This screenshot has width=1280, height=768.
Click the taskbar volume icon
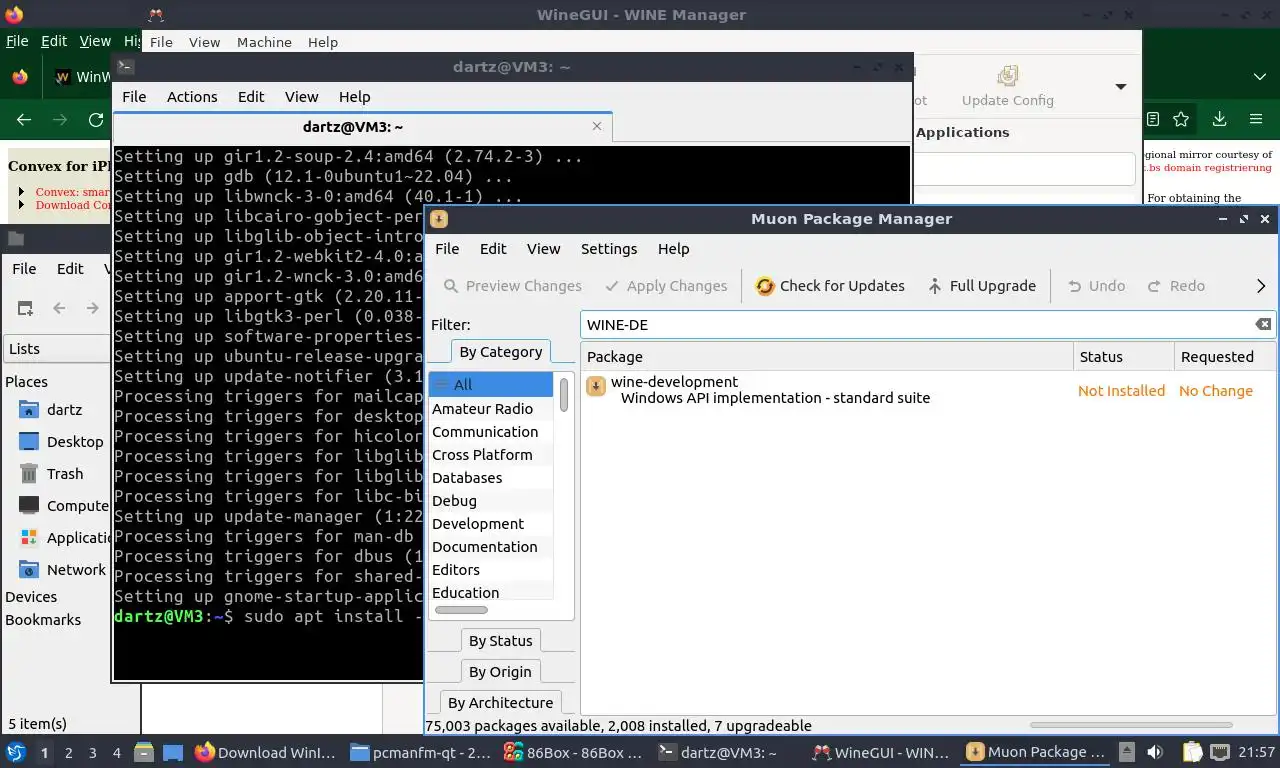click(1155, 752)
